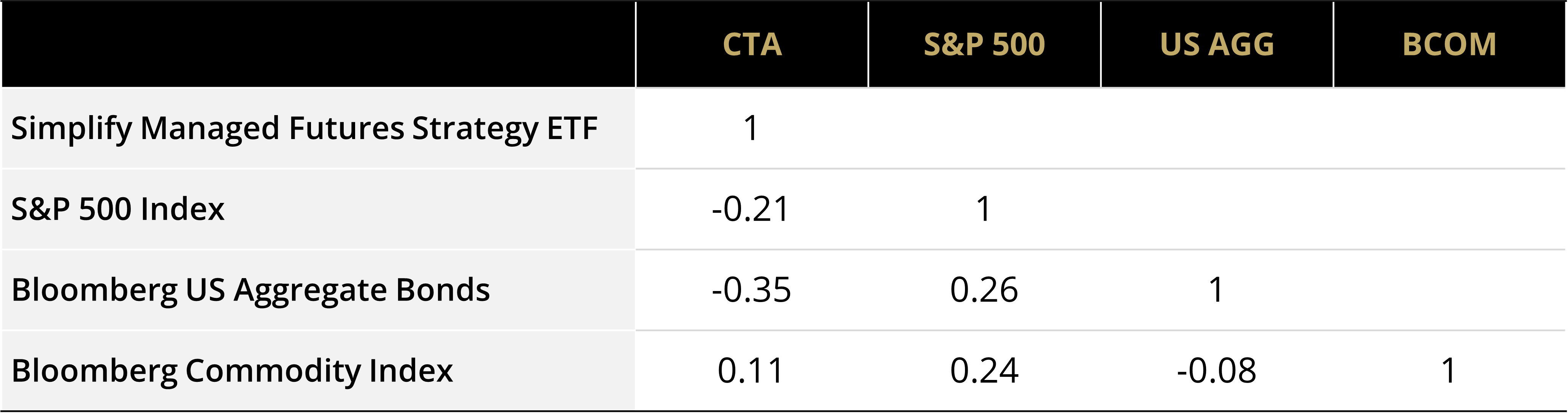Click the Bloomberg US Aggregate Bonds label
Image resolution: width=1568 pixels, height=413 pixels.
tap(251, 290)
